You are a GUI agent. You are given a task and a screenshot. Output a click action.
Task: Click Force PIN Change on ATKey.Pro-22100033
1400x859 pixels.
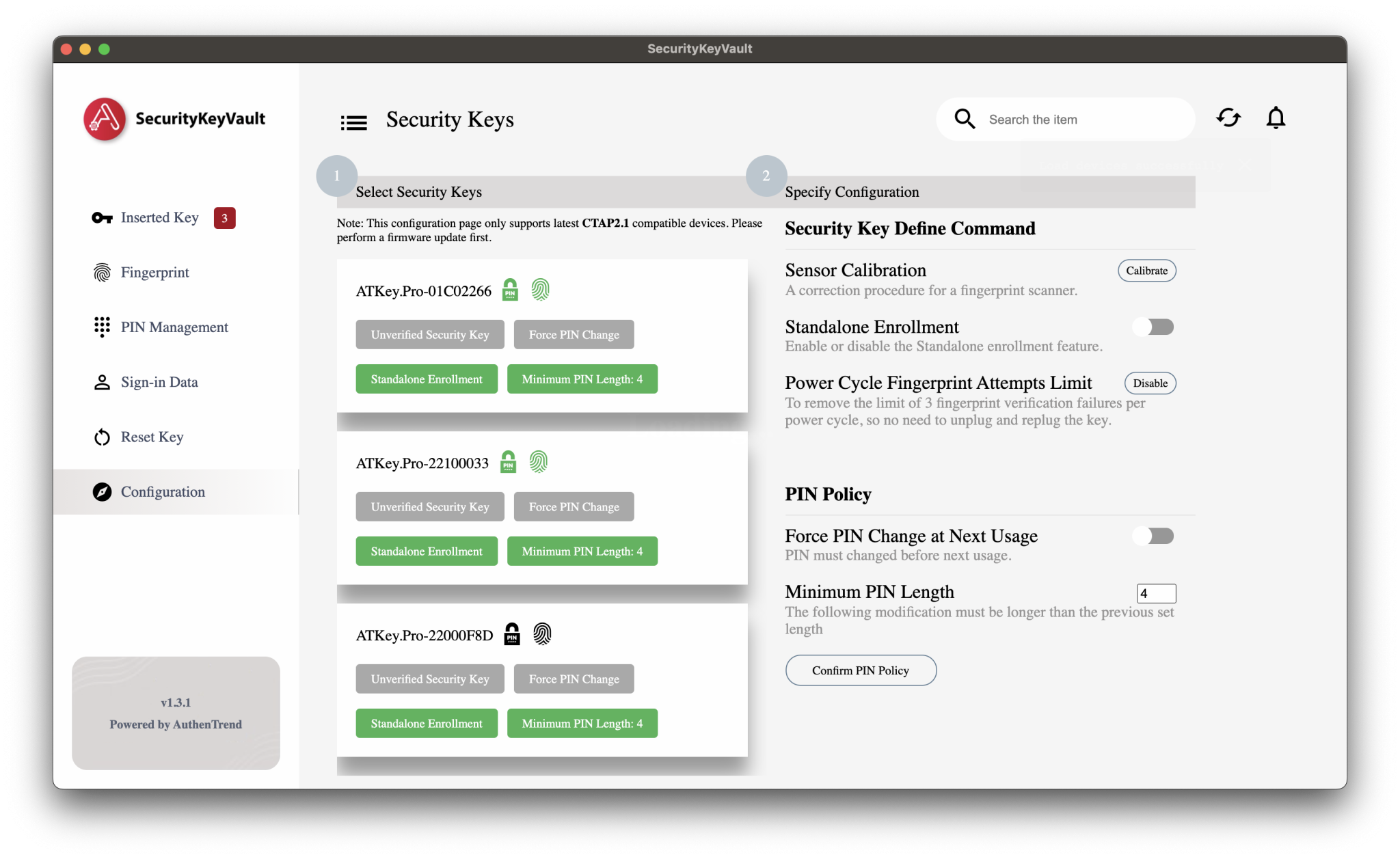pyautogui.click(x=574, y=507)
